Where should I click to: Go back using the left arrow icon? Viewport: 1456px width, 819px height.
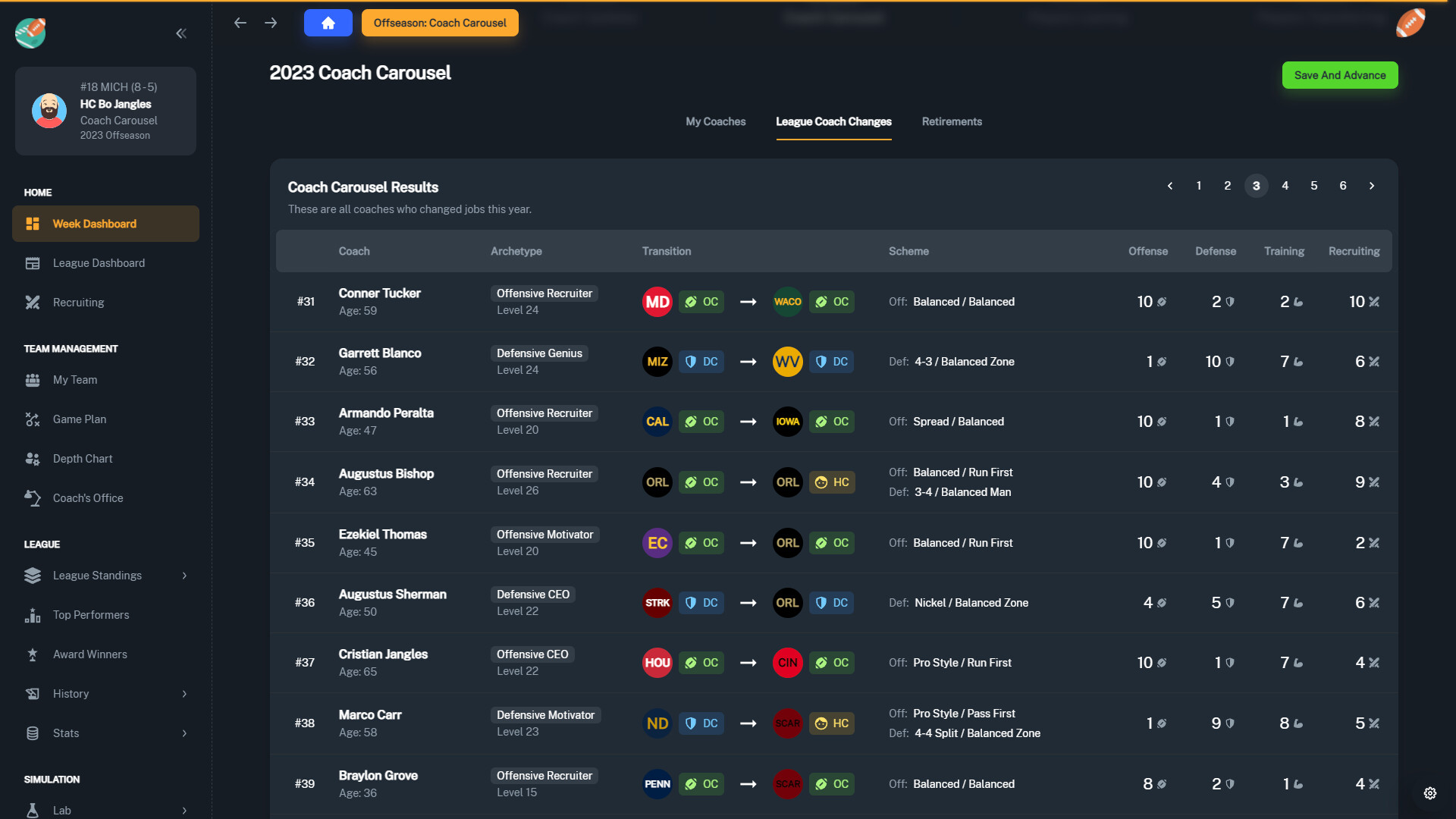point(240,23)
